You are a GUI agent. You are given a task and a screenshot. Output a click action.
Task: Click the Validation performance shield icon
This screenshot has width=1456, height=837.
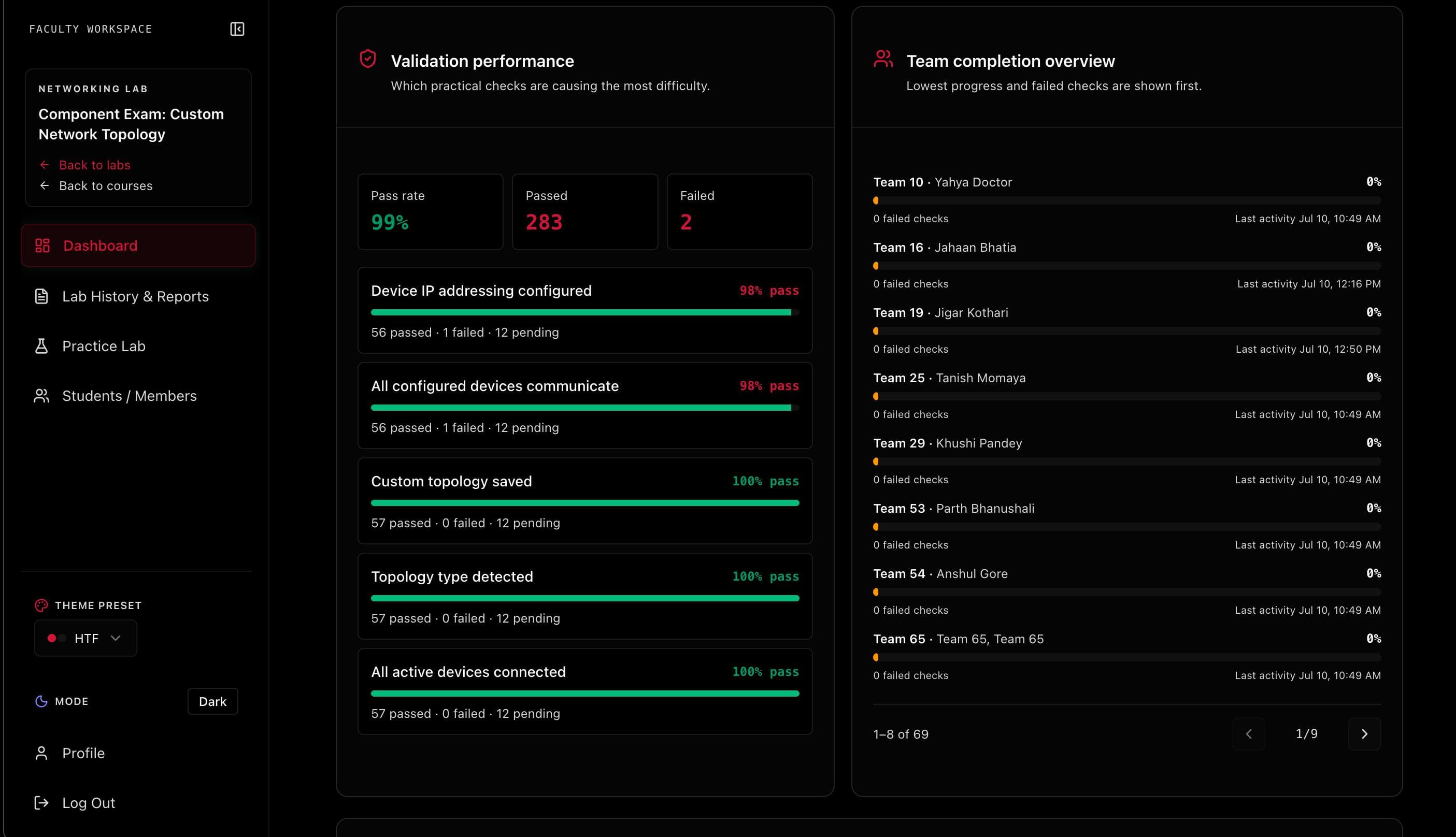pos(367,59)
